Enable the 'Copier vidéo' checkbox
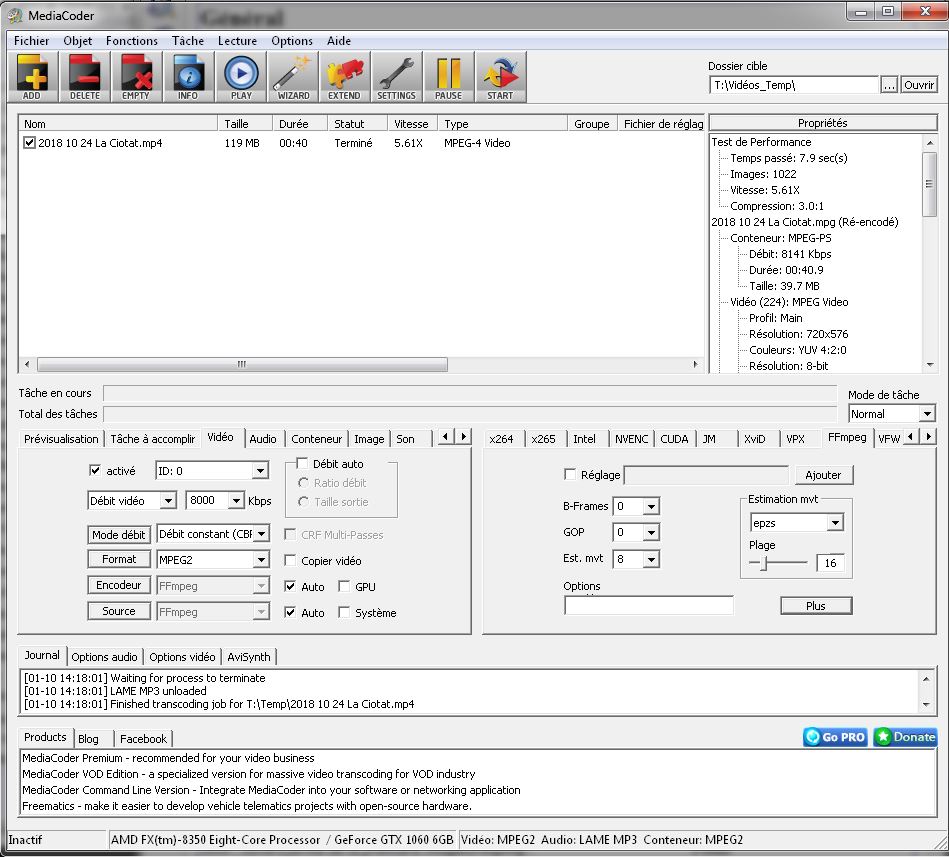This screenshot has height=857, width=949. tap(291, 561)
